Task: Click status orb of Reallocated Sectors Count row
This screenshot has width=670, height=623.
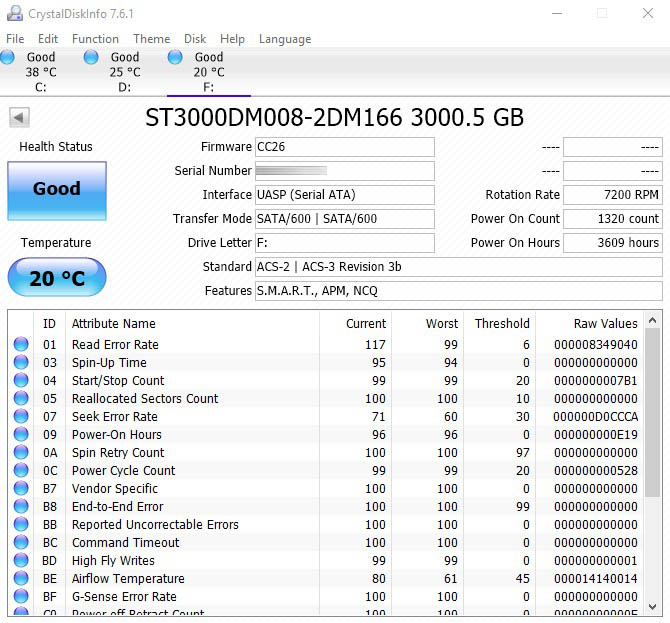Action: click(x=21, y=398)
